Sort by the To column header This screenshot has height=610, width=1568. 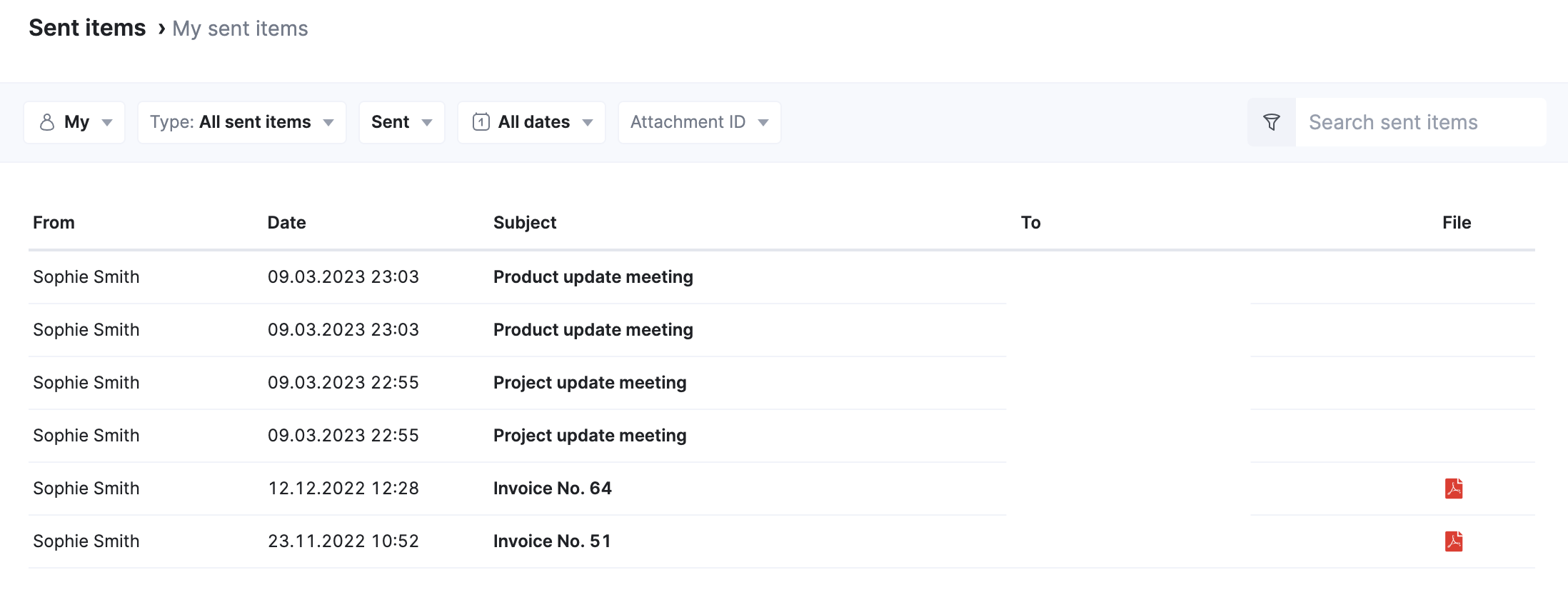[1030, 223]
